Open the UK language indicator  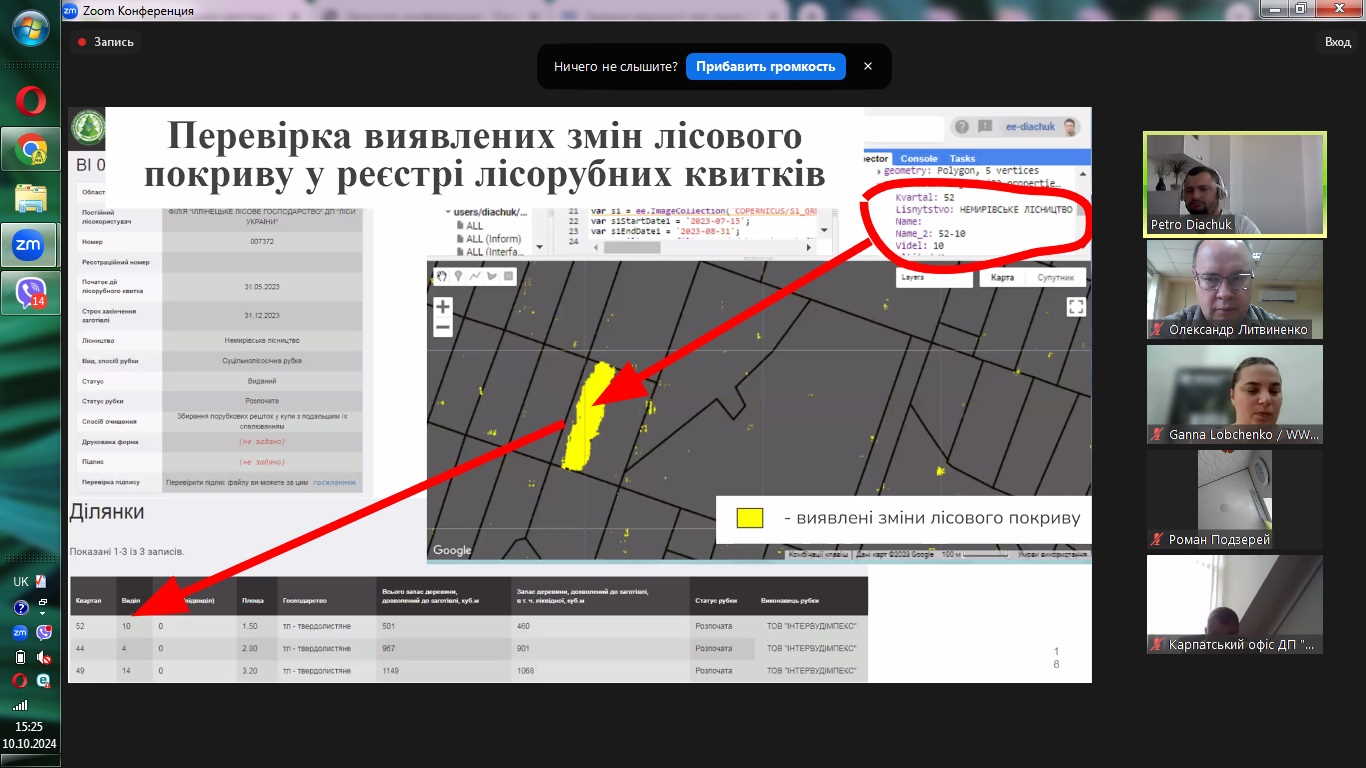[x=21, y=582]
